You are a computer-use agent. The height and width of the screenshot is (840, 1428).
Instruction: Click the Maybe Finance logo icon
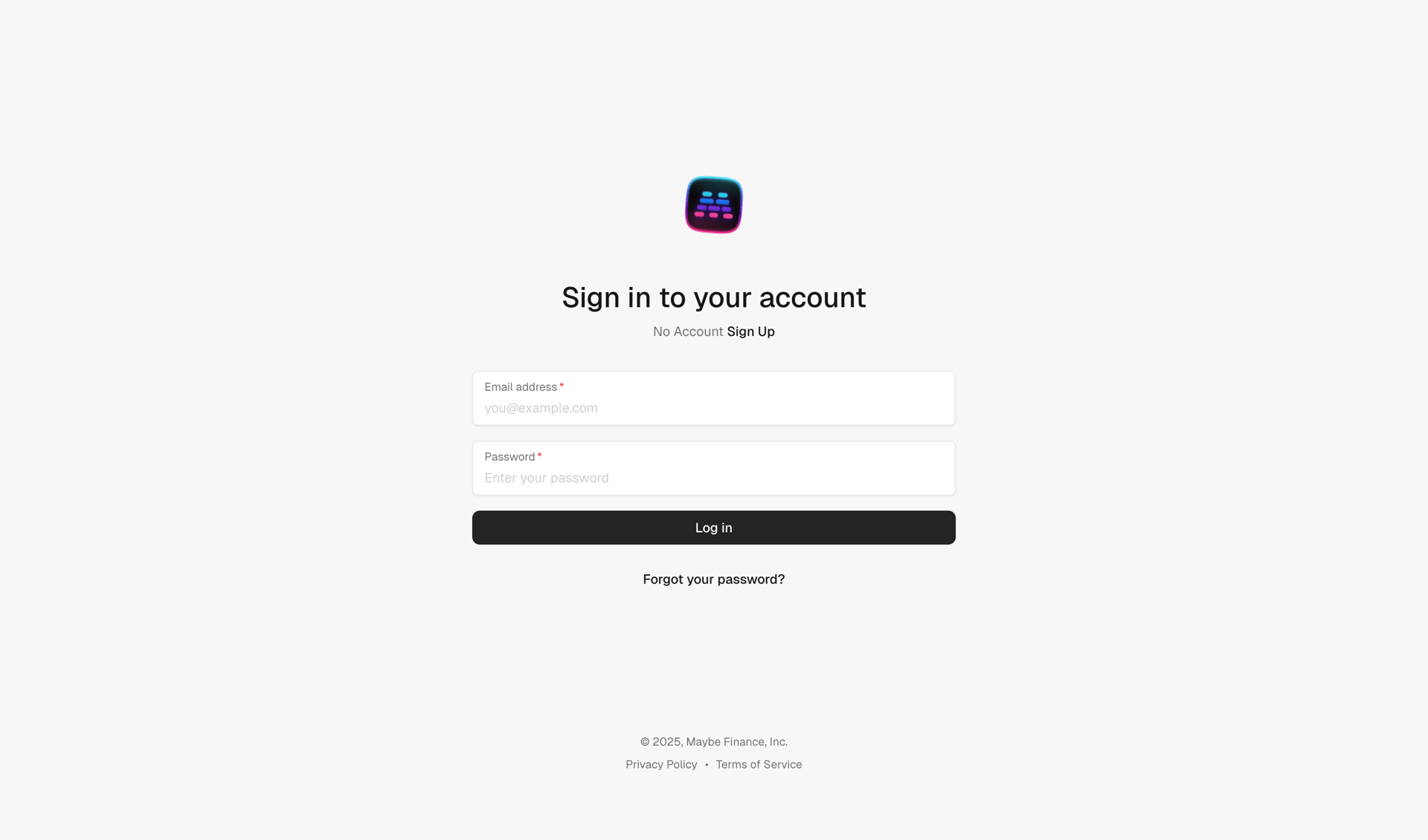[714, 204]
